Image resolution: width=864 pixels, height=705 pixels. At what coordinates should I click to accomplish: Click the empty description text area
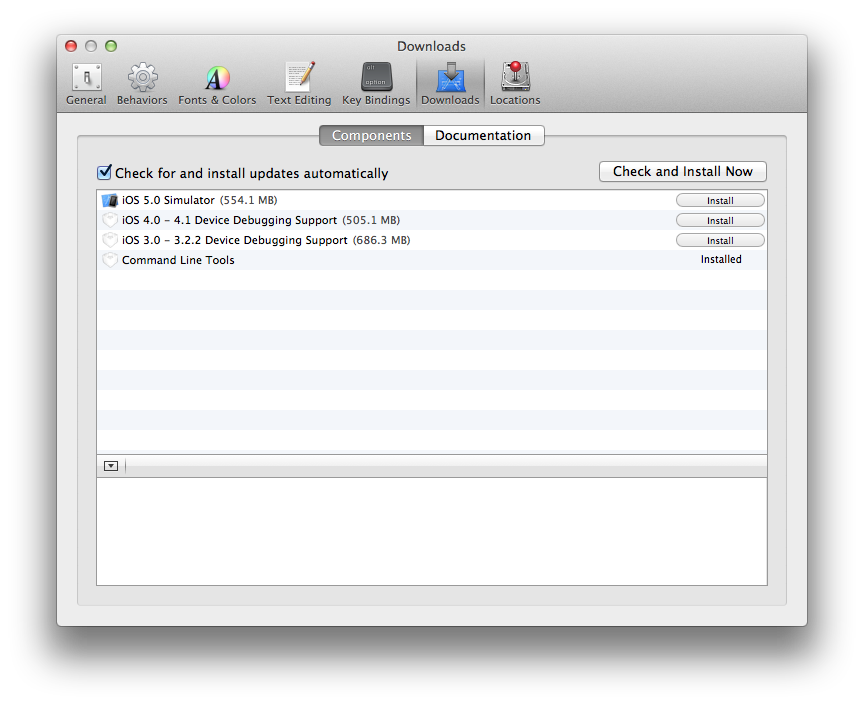pos(431,531)
